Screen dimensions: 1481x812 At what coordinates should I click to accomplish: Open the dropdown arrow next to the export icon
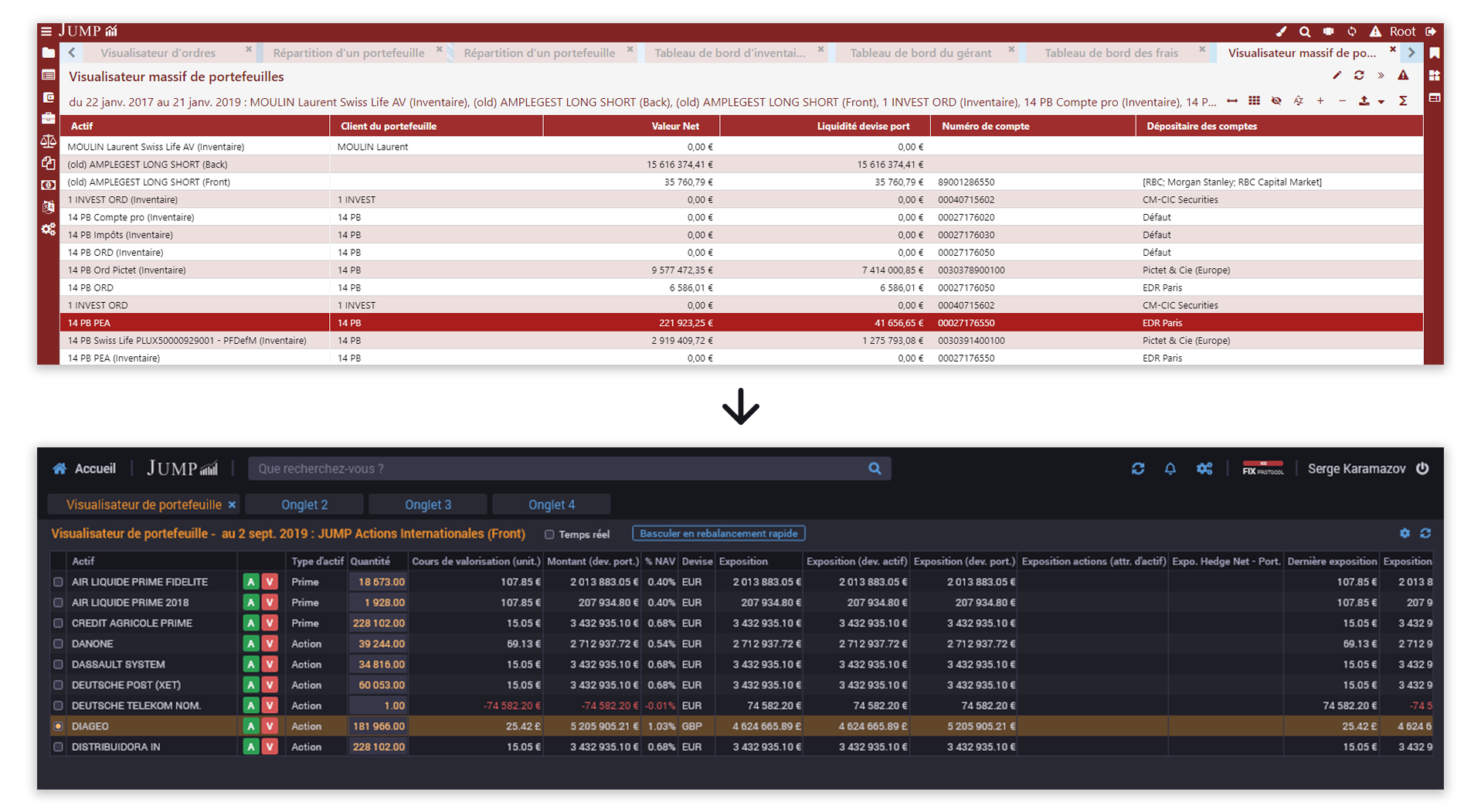pos(1381,102)
